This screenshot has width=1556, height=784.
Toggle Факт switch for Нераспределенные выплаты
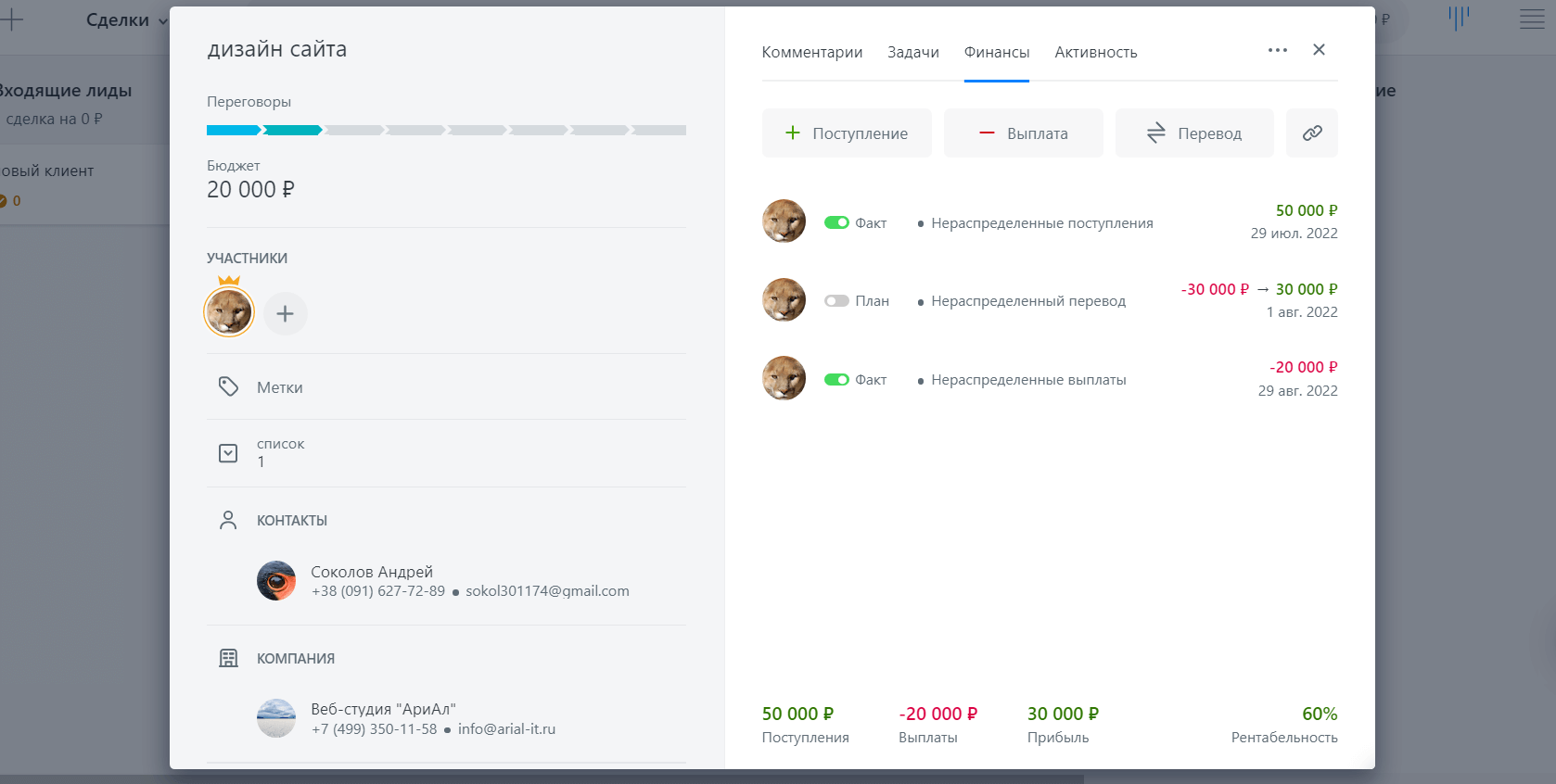point(836,380)
